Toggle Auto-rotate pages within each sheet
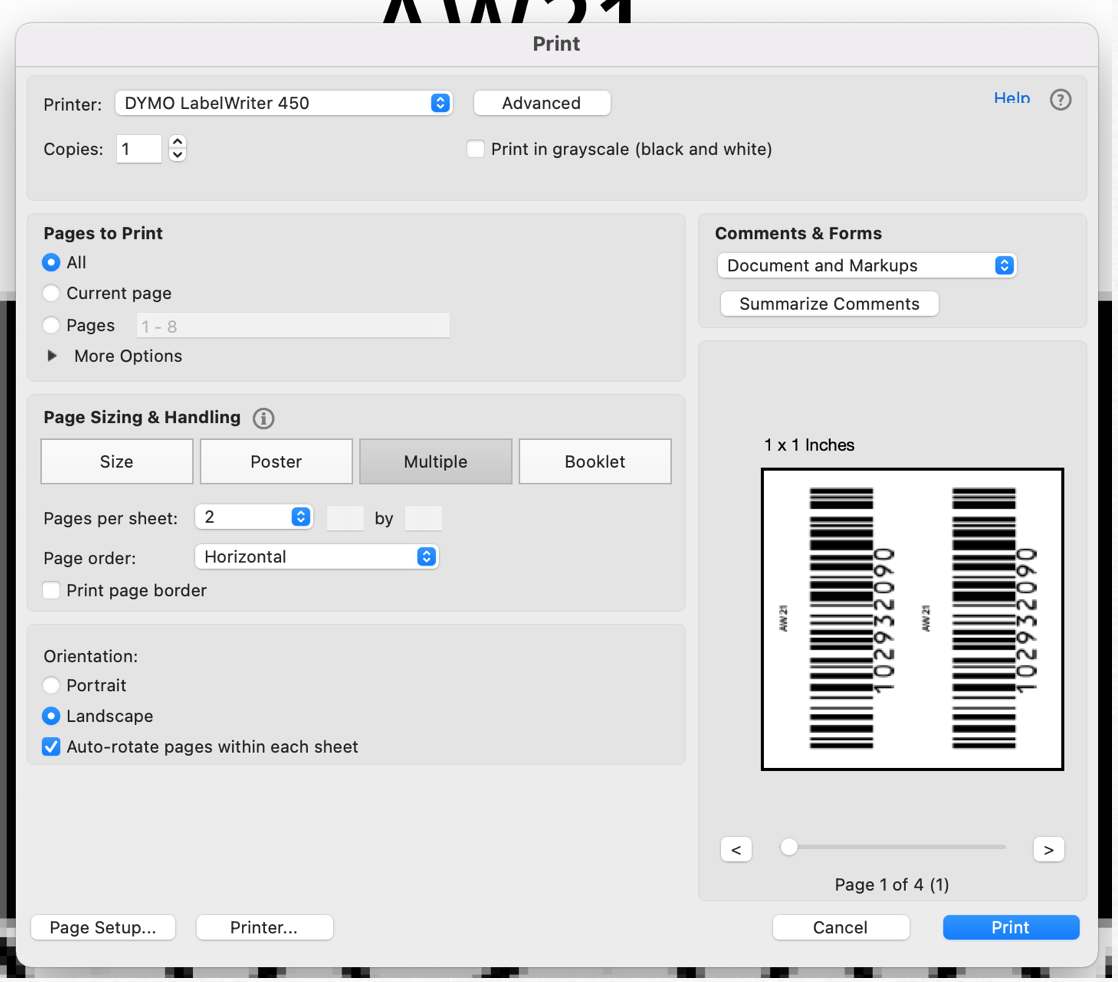 click(x=51, y=747)
